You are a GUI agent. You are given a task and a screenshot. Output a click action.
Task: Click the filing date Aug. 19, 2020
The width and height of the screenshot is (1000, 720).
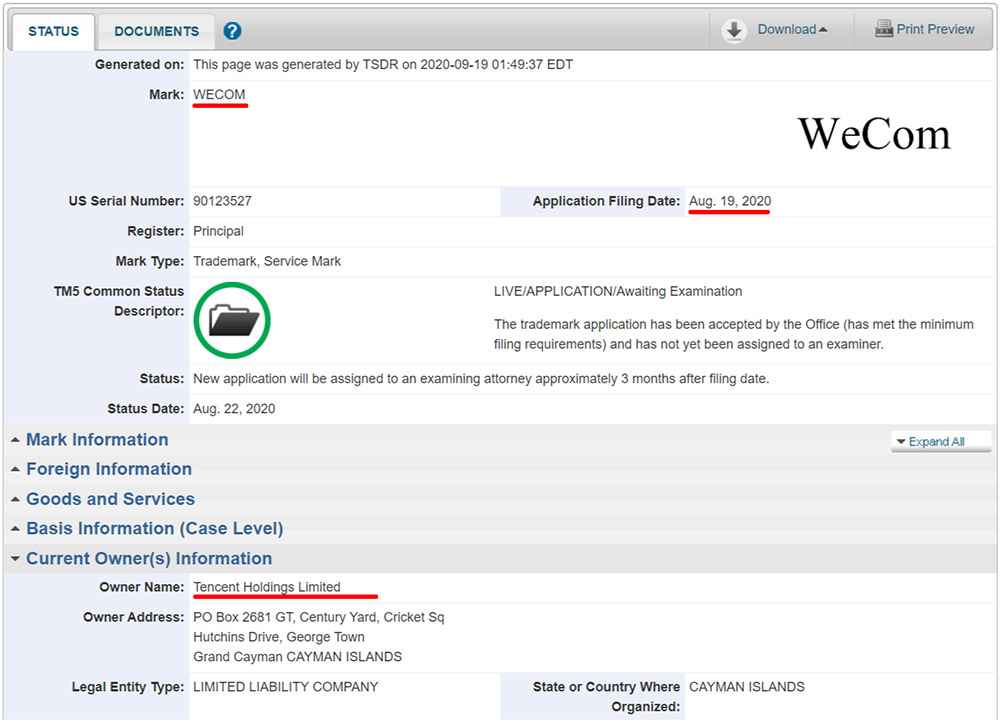pos(730,201)
